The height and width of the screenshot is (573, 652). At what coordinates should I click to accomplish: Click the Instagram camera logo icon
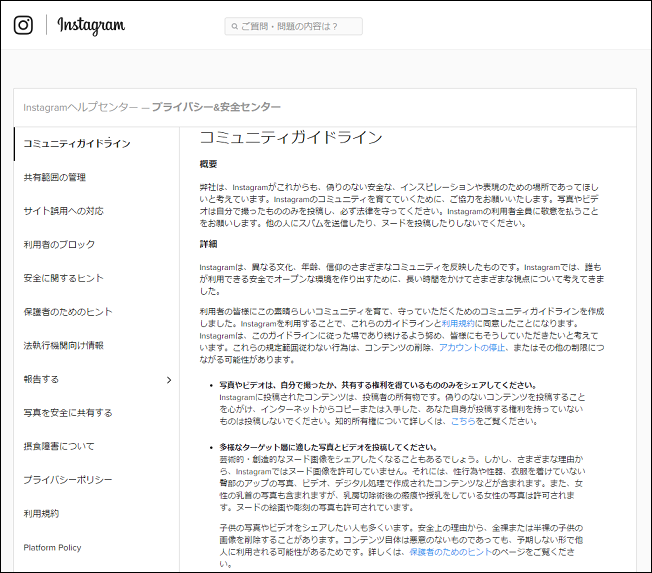point(23,25)
